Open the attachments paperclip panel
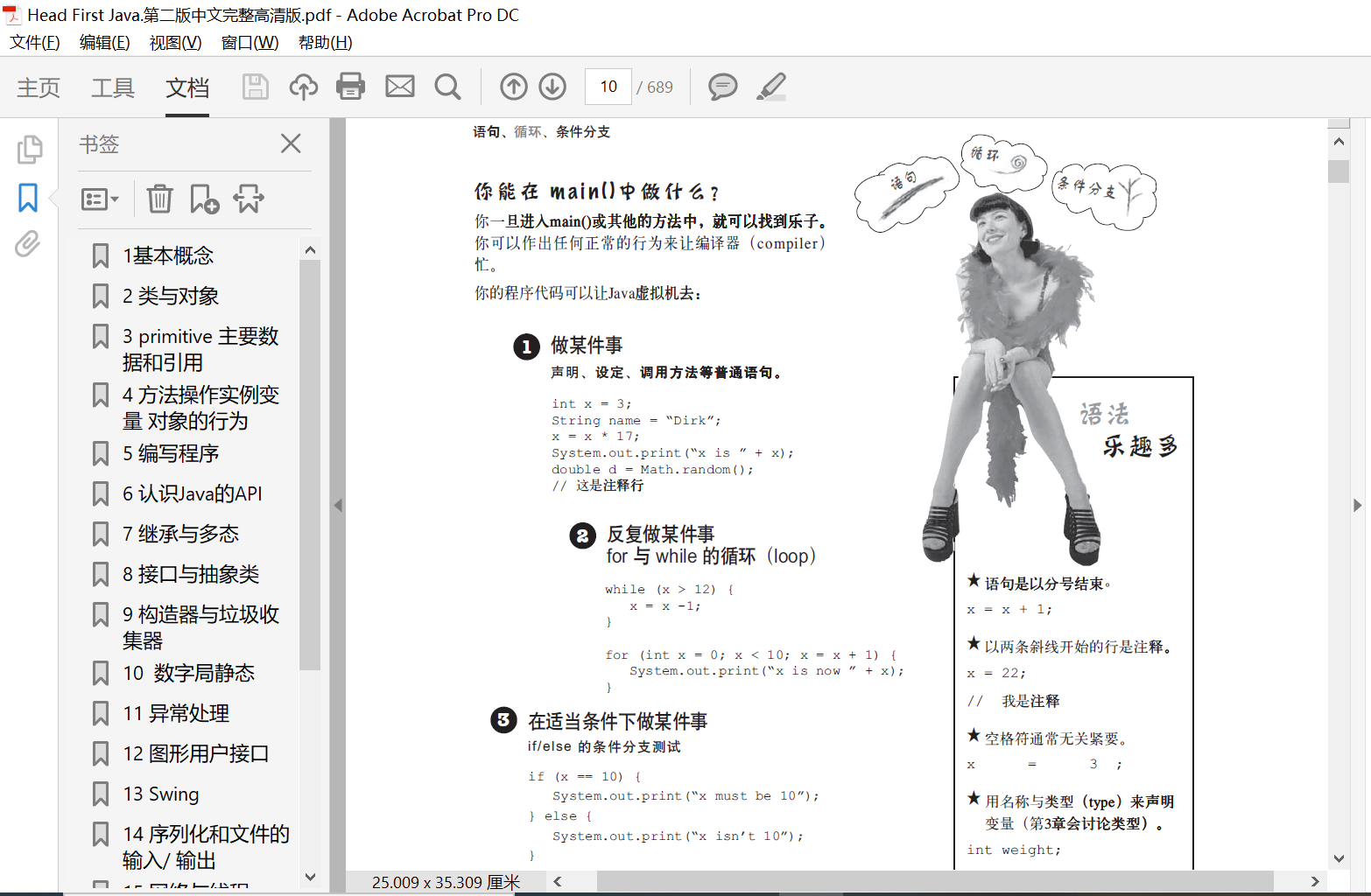The image size is (1371, 896). click(27, 245)
